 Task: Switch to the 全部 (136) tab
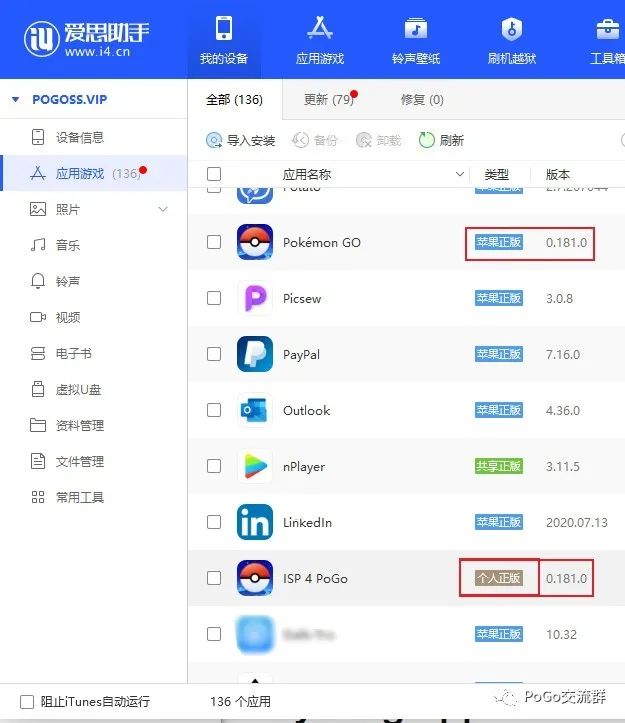coord(234,100)
